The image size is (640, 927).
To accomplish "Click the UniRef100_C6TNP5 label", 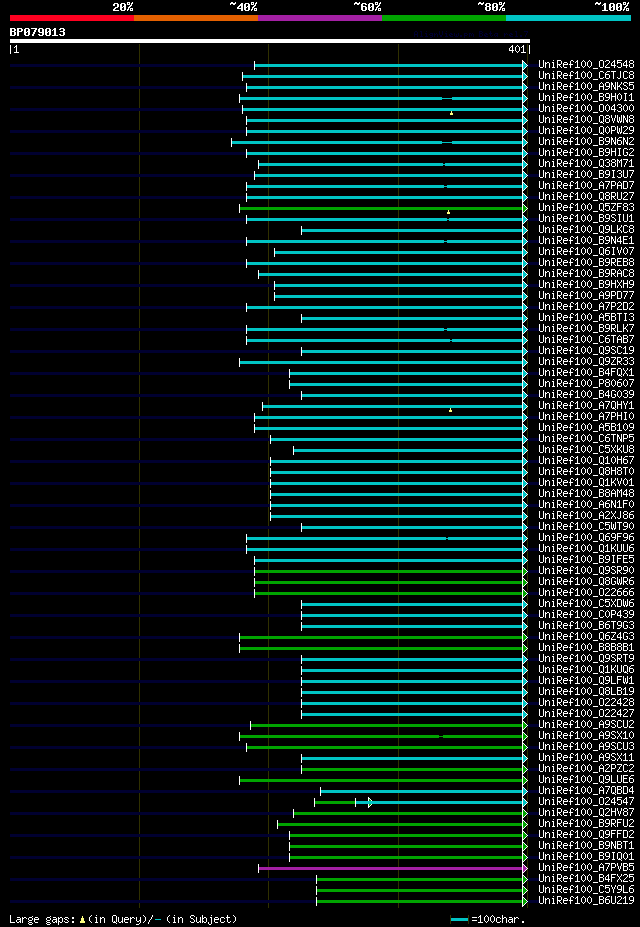I will (x=586, y=439).
